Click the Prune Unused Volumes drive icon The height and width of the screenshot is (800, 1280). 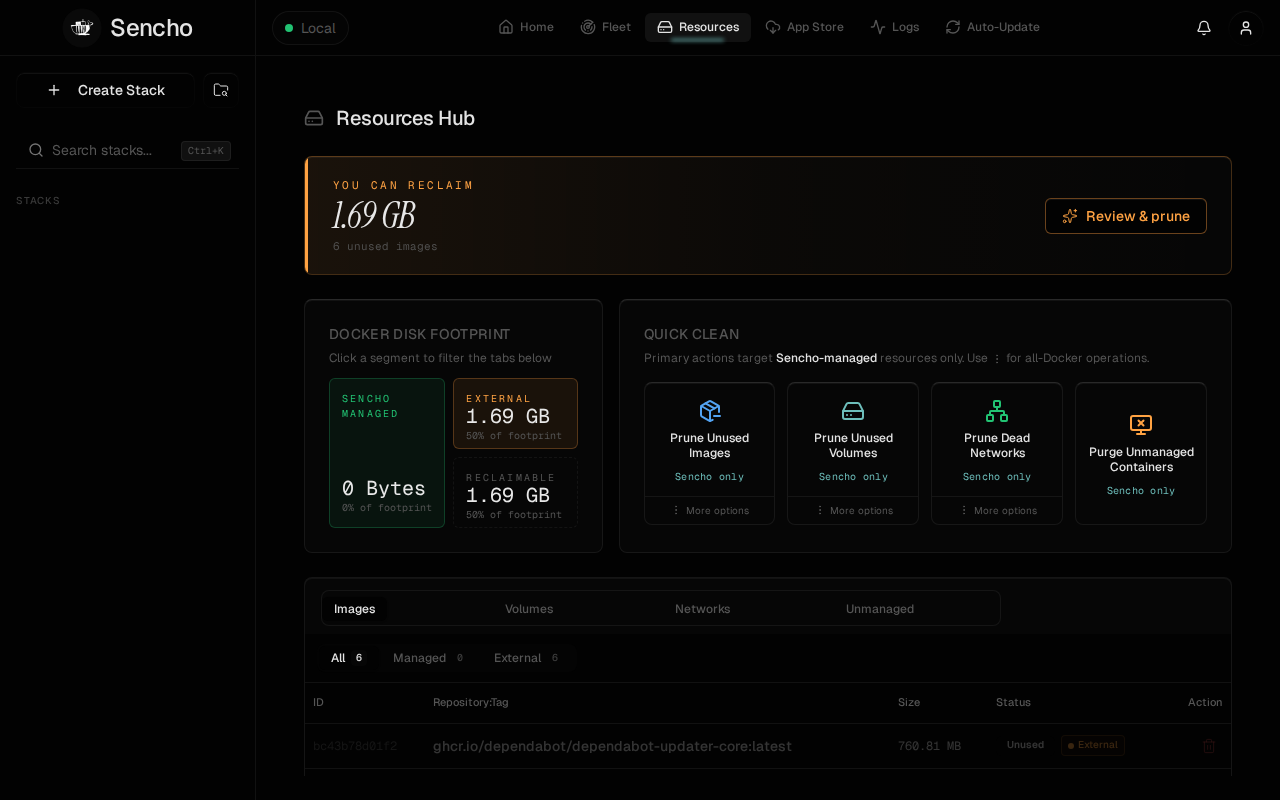tap(853, 411)
